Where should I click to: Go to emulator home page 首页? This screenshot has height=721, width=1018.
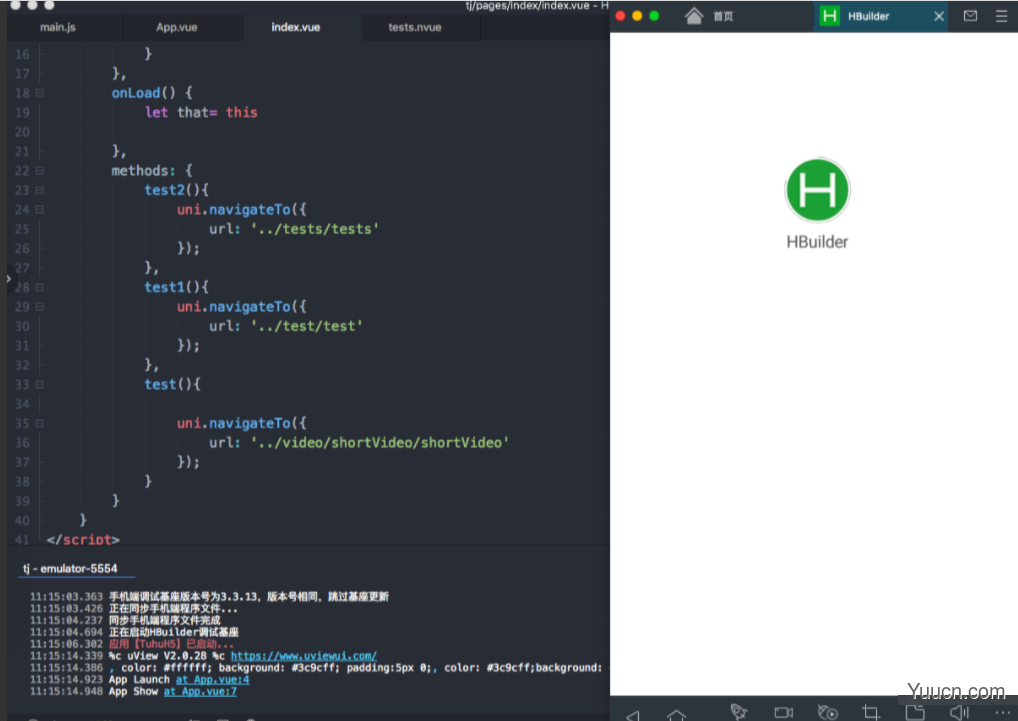[723, 16]
